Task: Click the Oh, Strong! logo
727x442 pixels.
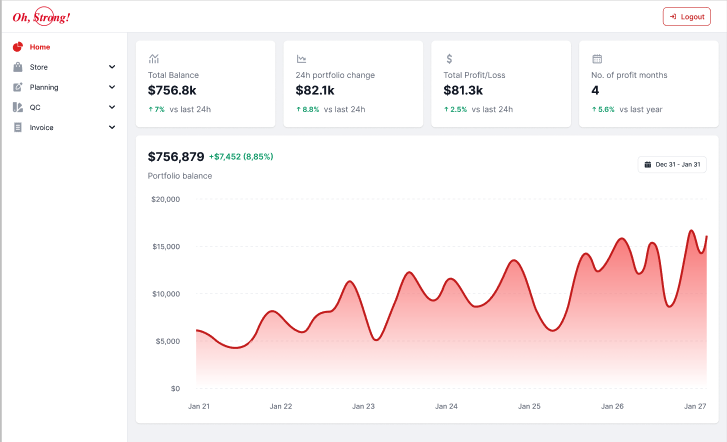Action: [41, 17]
